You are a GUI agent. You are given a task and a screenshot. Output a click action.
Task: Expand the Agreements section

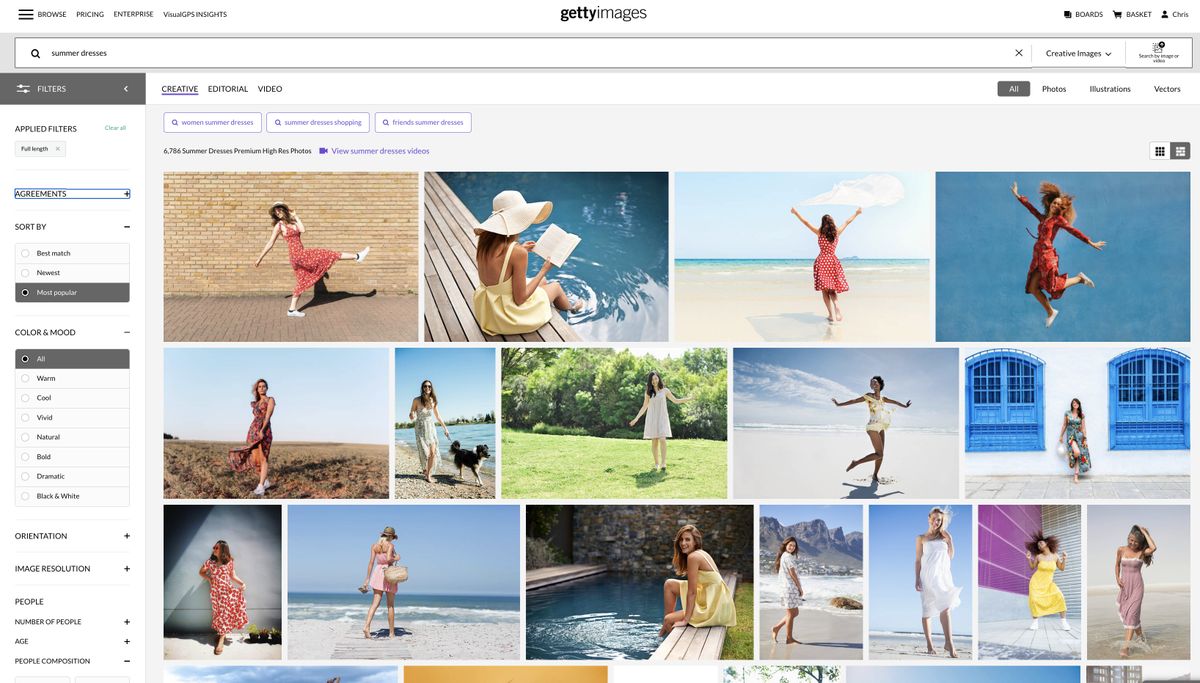[125, 192]
